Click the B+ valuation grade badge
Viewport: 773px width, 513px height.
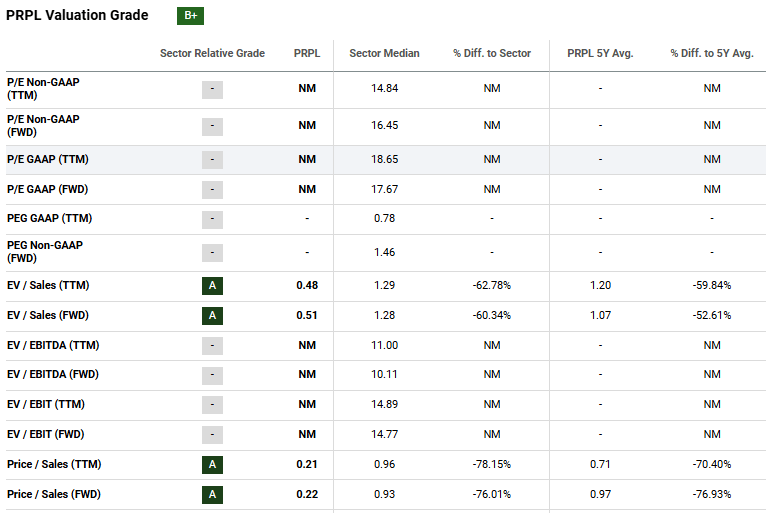click(x=190, y=16)
